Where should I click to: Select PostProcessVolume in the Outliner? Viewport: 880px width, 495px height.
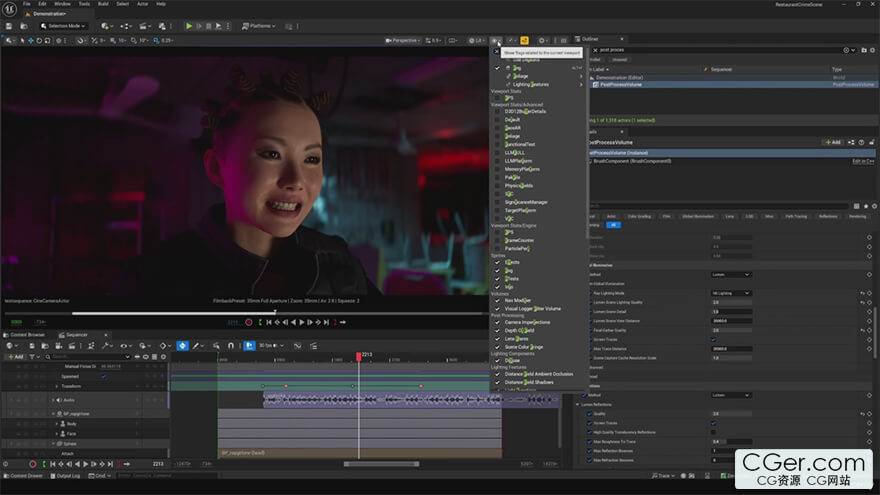pos(620,84)
